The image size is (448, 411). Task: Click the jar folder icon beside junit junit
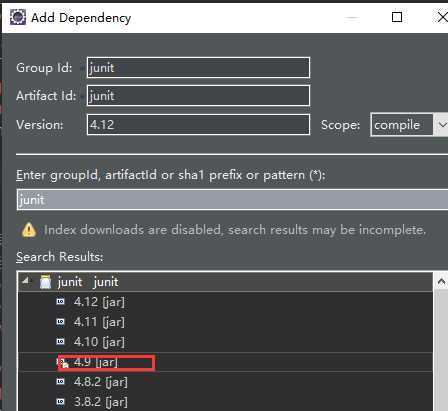pos(45,282)
